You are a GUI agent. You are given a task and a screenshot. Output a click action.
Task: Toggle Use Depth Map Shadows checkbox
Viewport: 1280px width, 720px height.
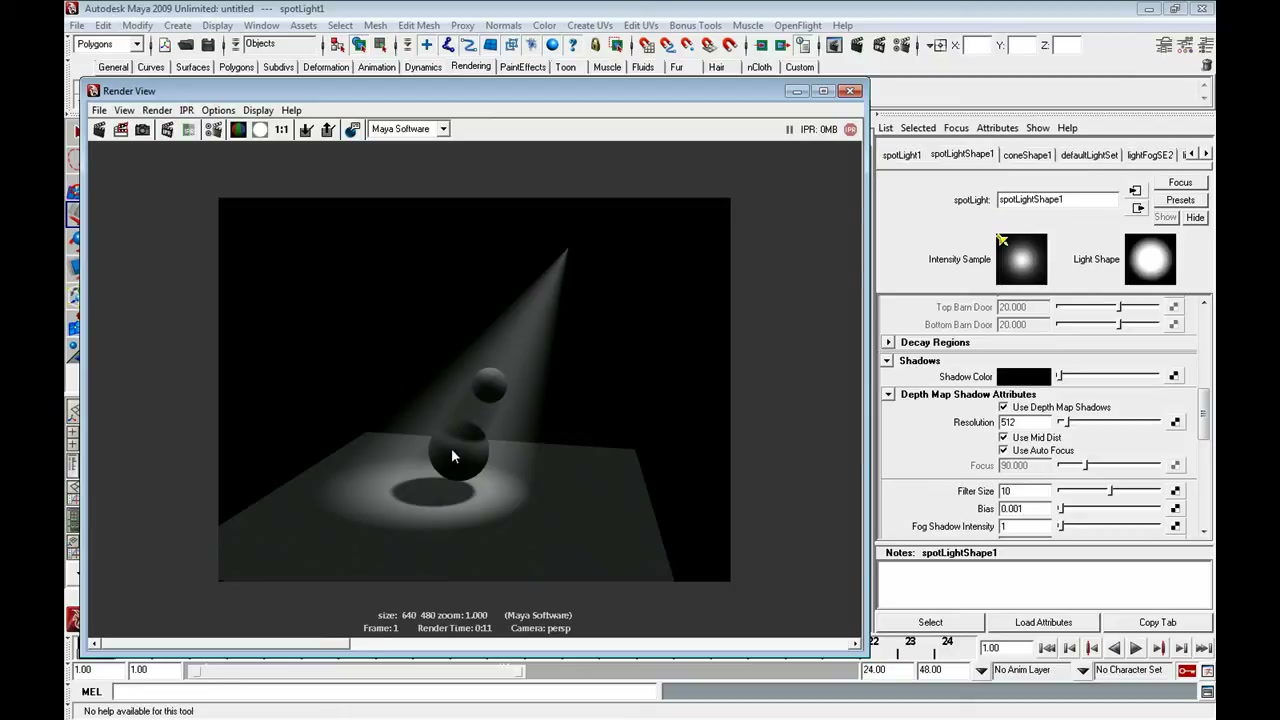(1003, 407)
